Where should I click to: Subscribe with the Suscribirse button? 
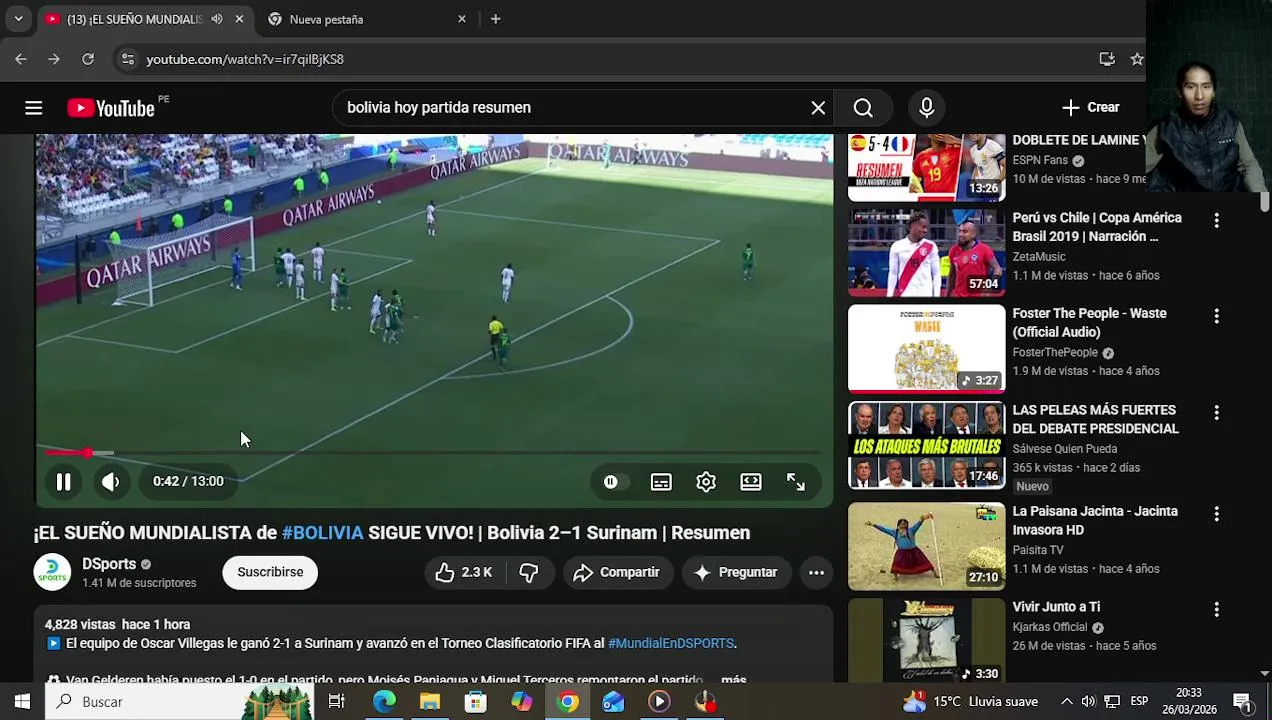click(x=270, y=572)
